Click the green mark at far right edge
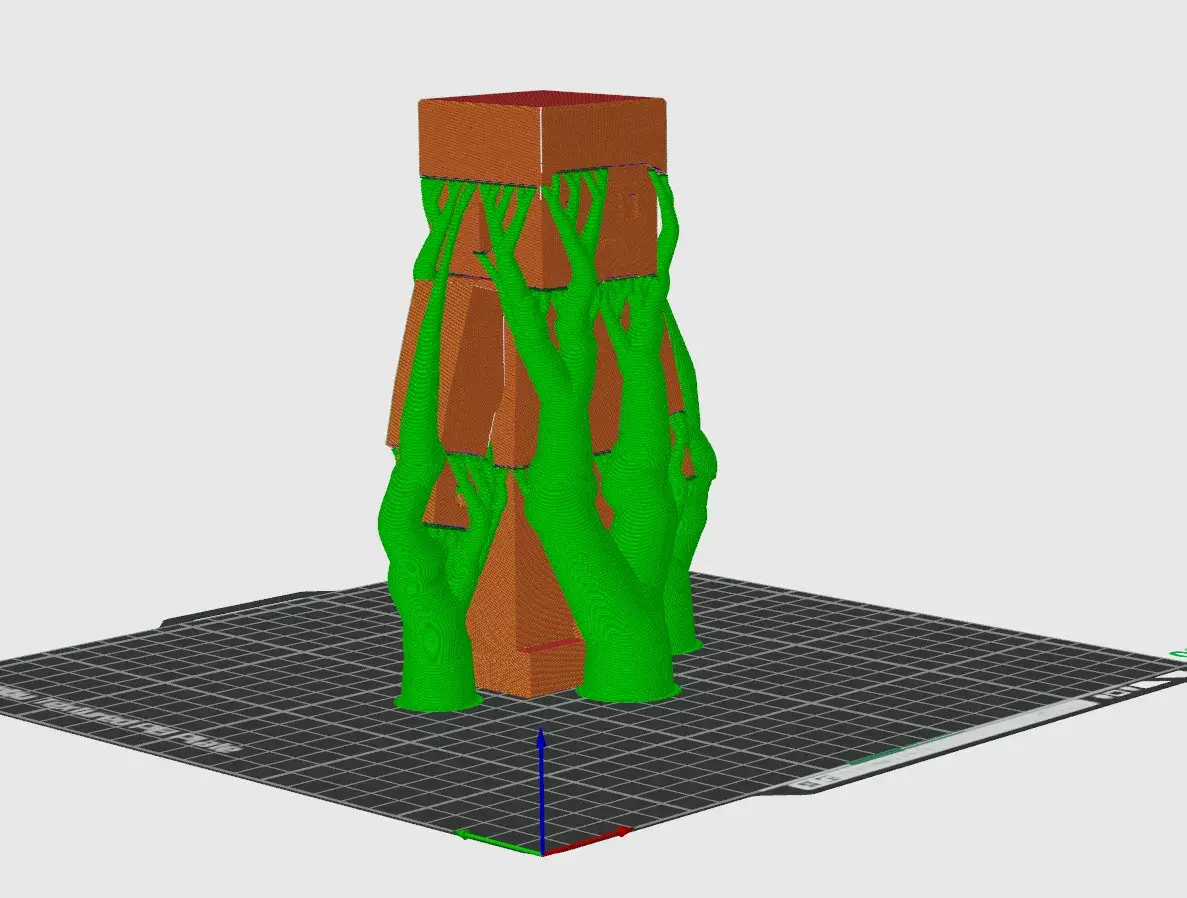This screenshot has width=1187, height=898. (1178, 655)
